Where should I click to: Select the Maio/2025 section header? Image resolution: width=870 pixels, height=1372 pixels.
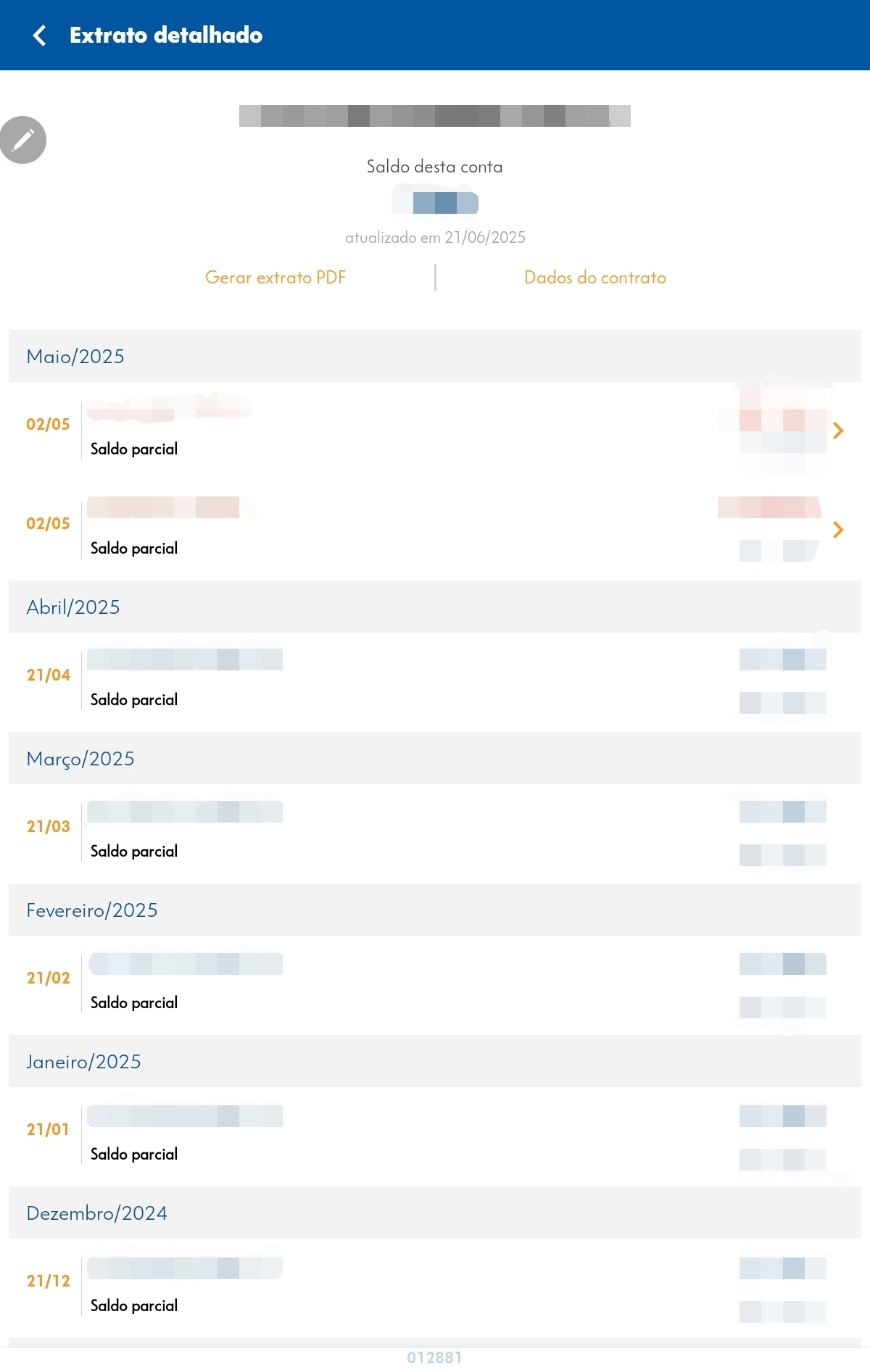click(435, 356)
